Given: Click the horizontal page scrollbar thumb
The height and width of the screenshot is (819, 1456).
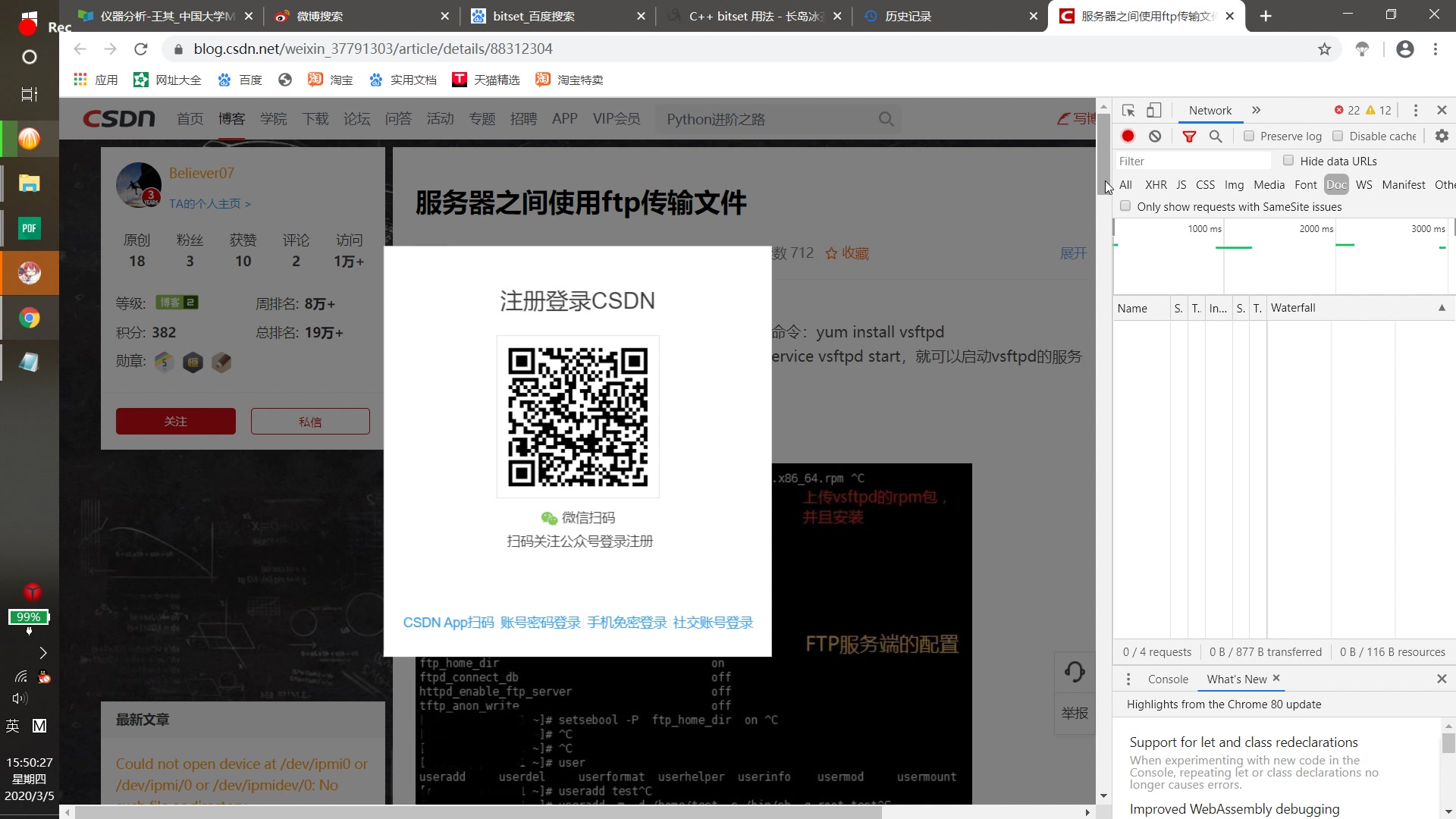Looking at the screenshot, I should [x=479, y=812].
